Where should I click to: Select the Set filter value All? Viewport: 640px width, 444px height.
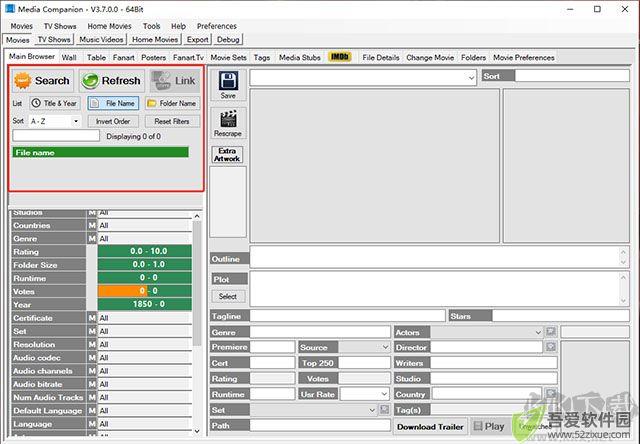[x=145, y=331]
